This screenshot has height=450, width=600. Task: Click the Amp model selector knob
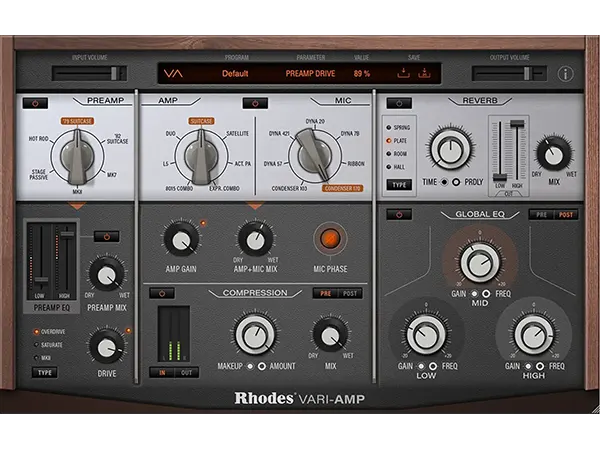(x=201, y=156)
